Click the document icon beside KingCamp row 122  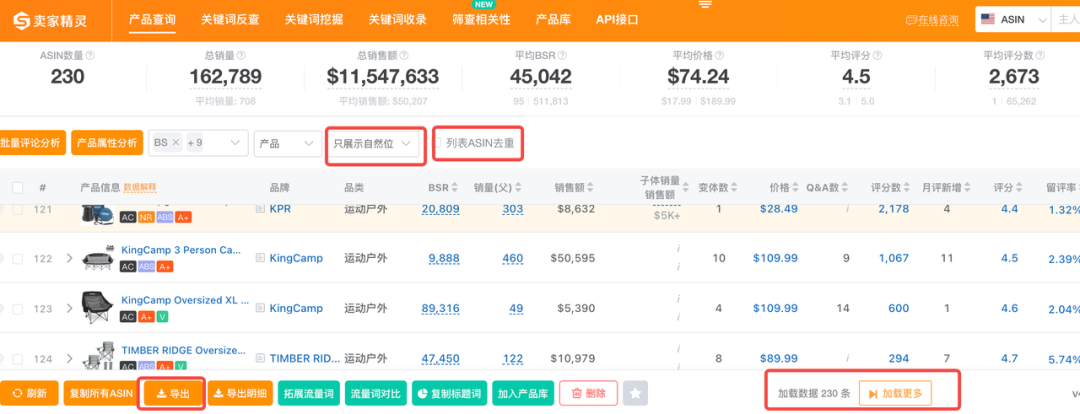260,258
